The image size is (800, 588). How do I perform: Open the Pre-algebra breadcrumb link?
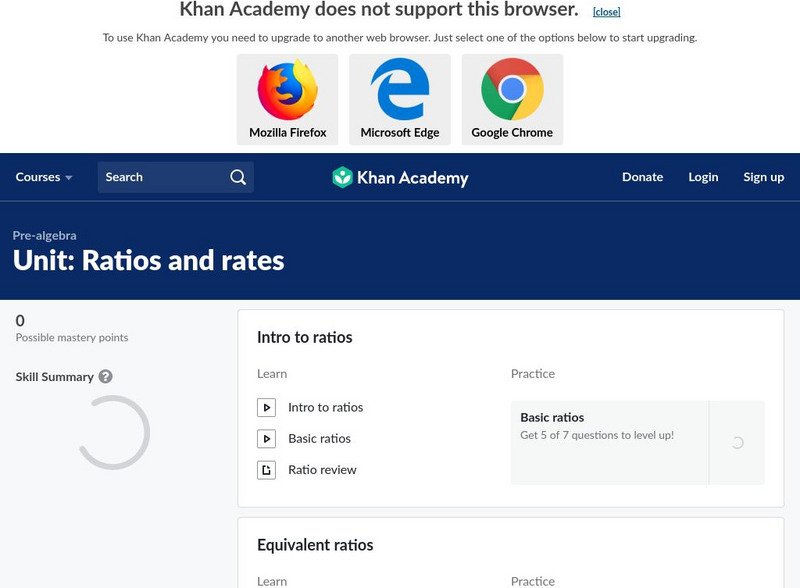pyautogui.click(x=44, y=236)
